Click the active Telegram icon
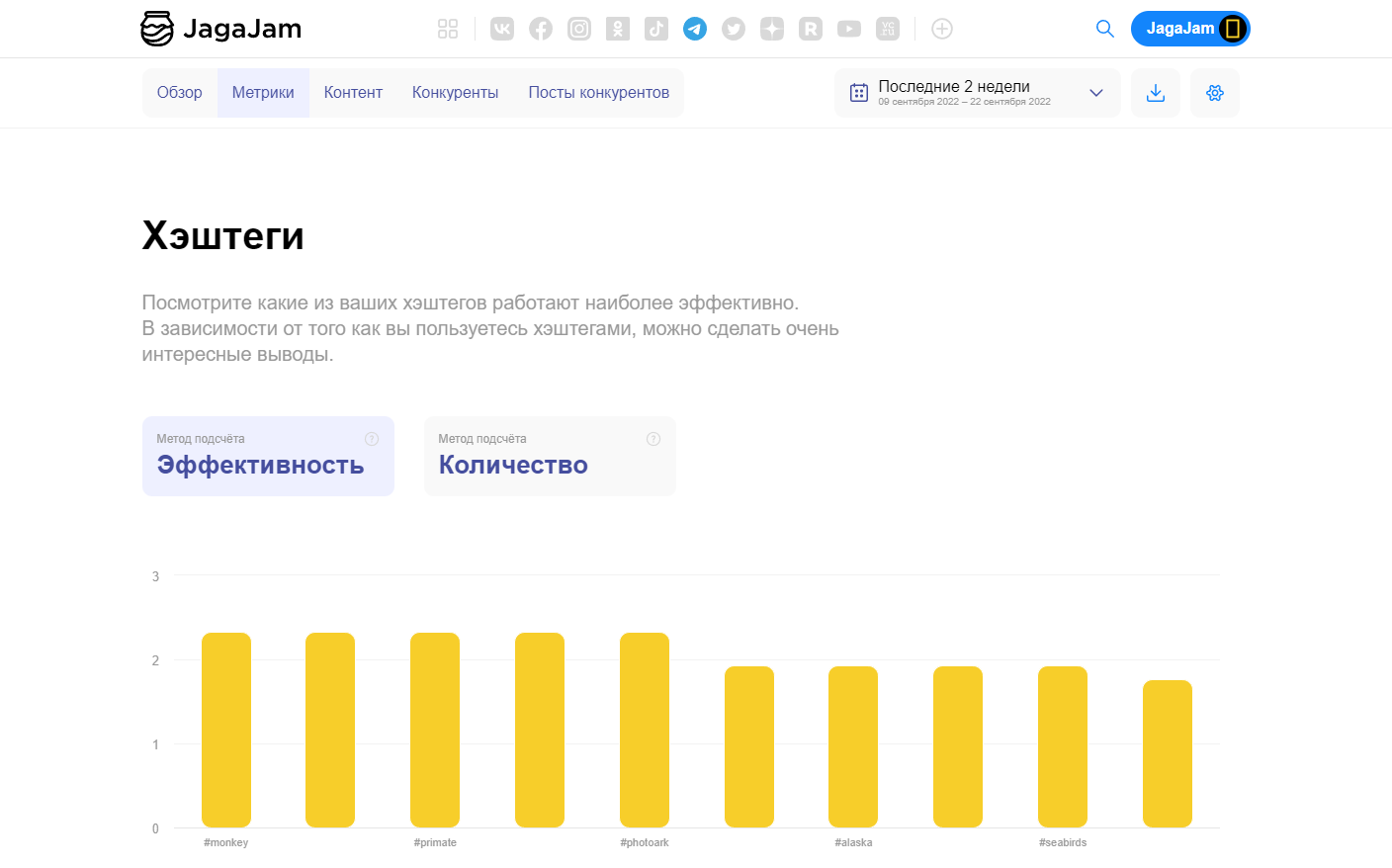This screenshot has width=1392, height=868. pyautogui.click(x=695, y=29)
